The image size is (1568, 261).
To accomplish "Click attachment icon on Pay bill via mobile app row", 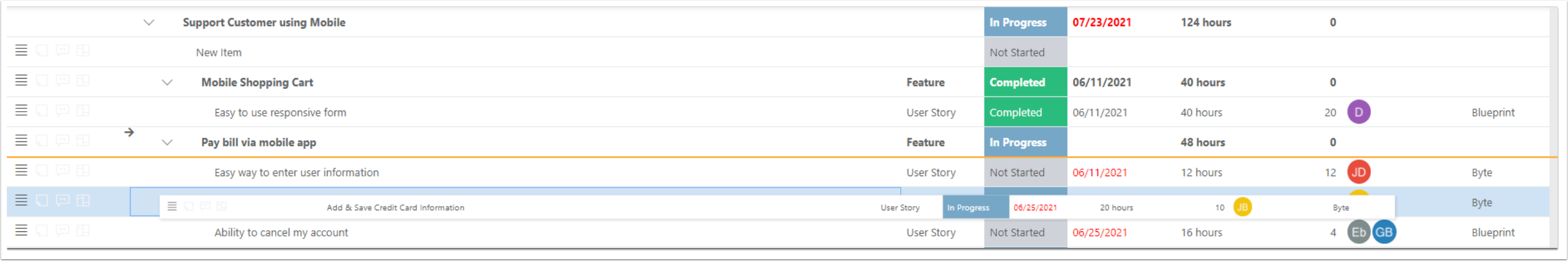I will click(x=42, y=141).
